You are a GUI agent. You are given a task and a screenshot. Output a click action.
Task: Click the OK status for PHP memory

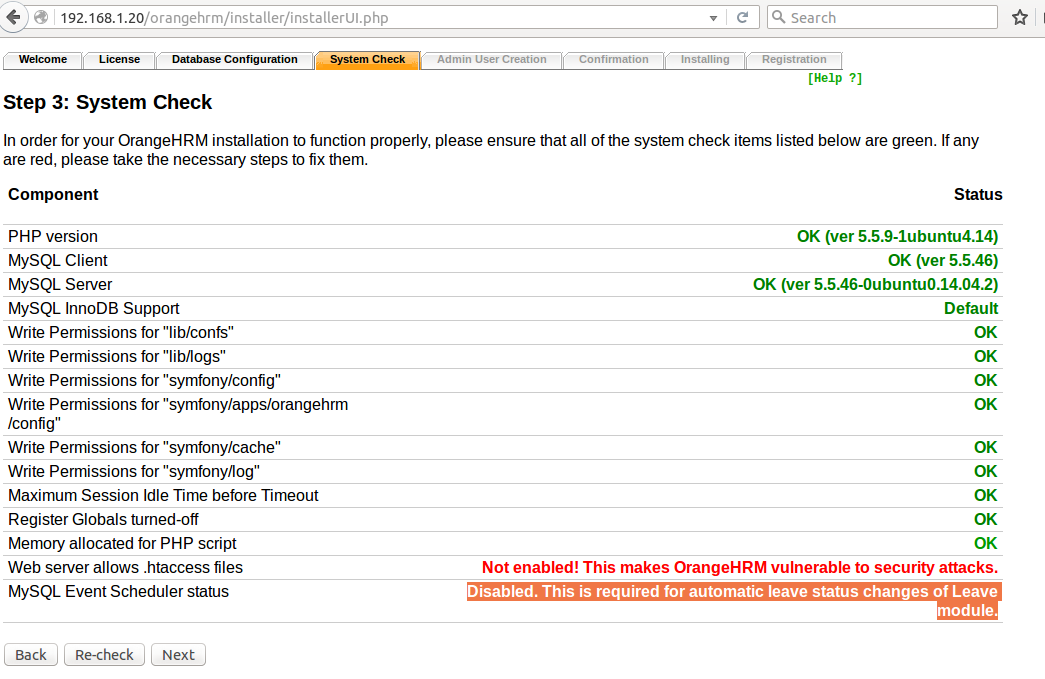point(986,543)
